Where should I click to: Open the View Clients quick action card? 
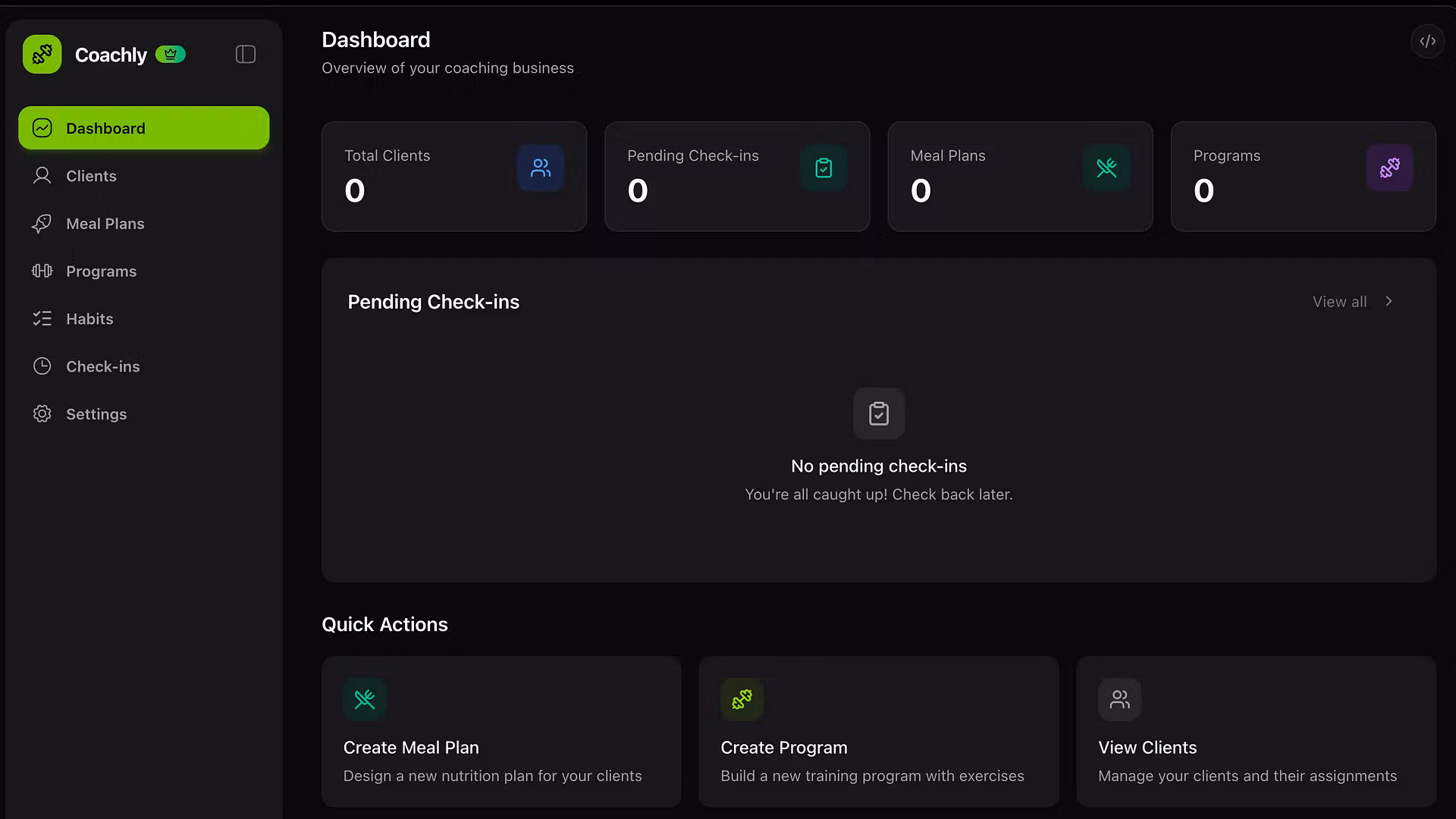coord(1256,731)
